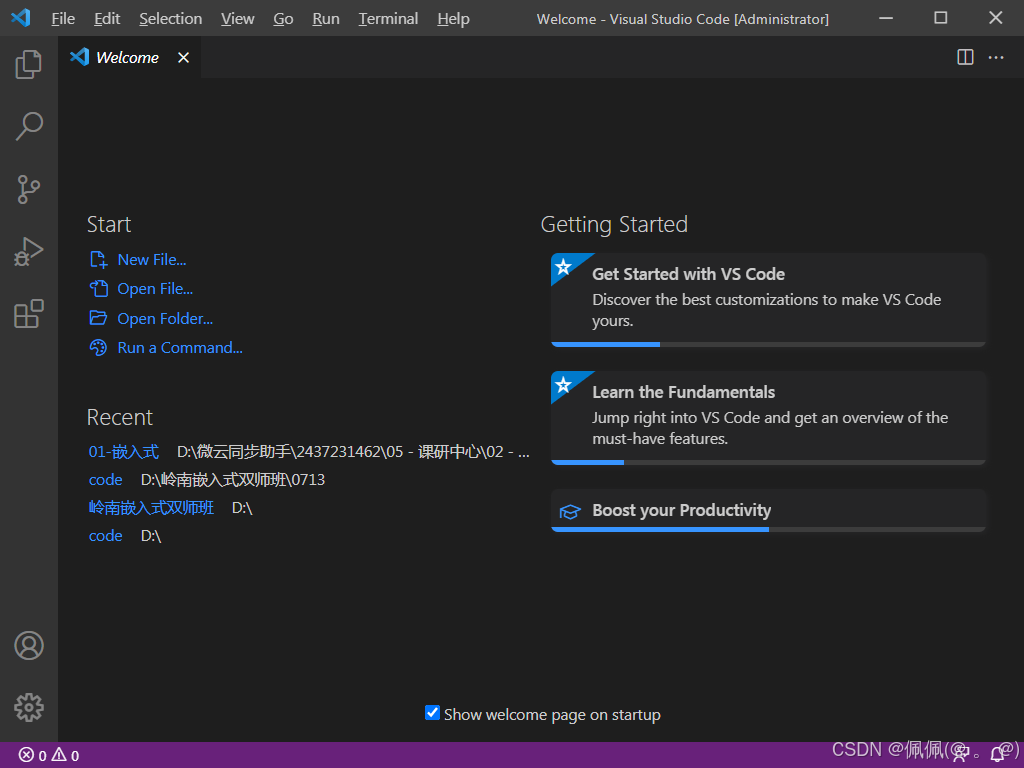The width and height of the screenshot is (1024, 768).
Task: Click star badge on Get Started card
Action: [x=564, y=266]
